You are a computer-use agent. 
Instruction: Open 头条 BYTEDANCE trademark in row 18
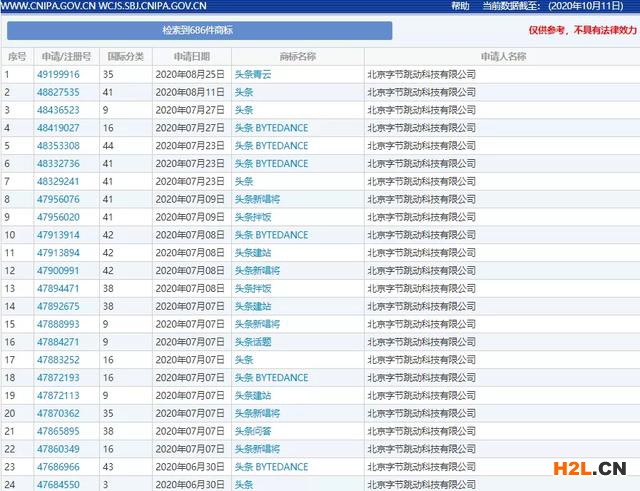tap(271, 378)
